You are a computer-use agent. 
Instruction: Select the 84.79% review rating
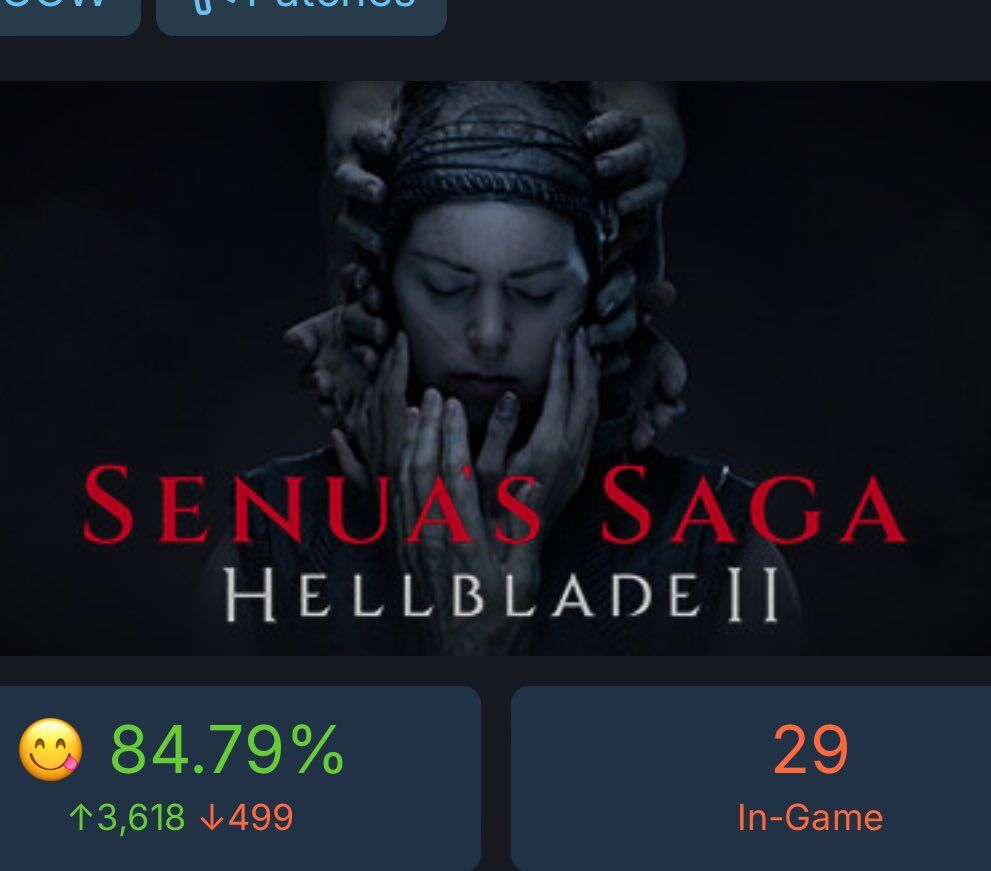coord(227,750)
